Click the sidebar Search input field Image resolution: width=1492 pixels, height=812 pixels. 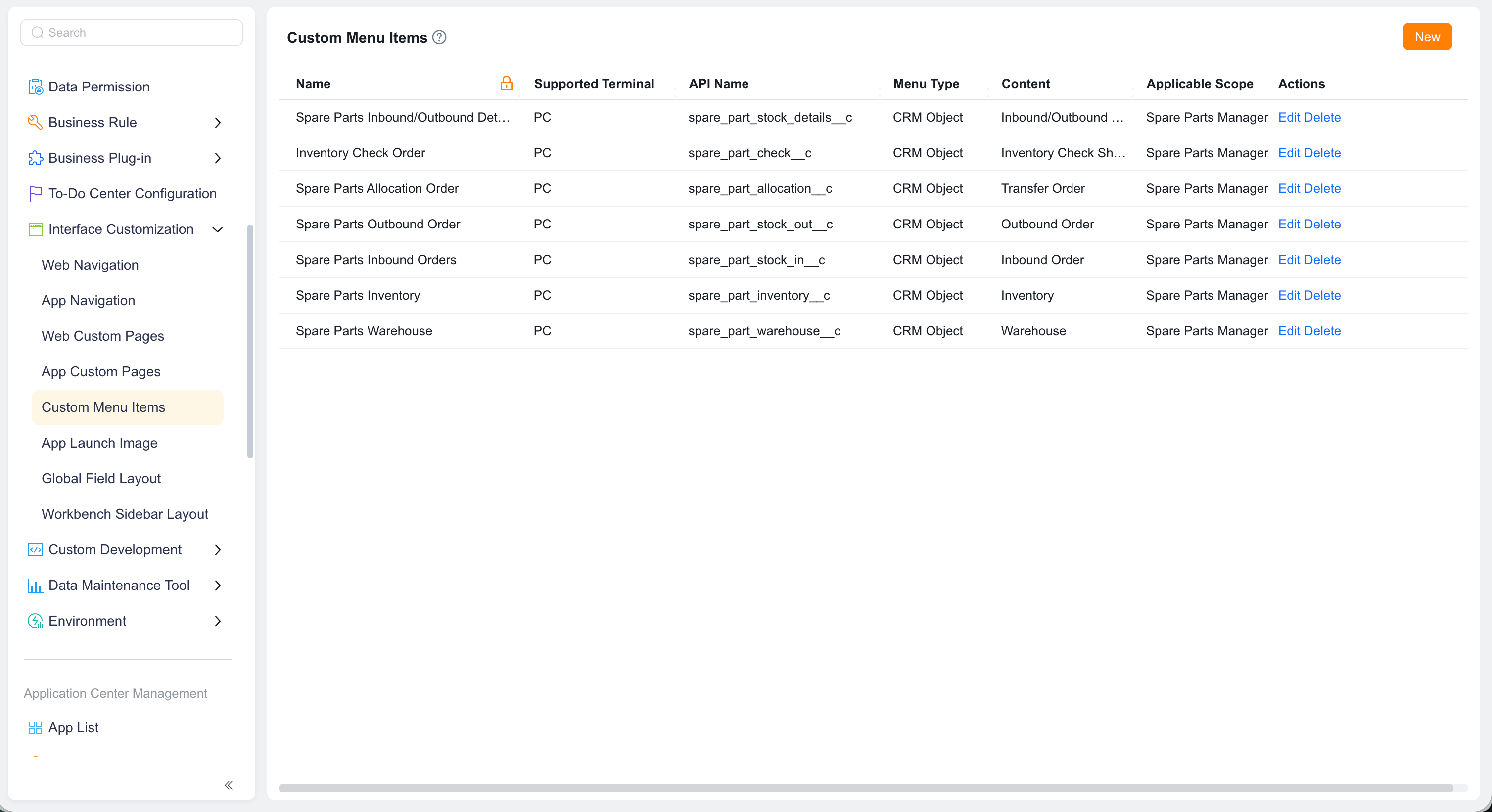click(x=132, y=33)
